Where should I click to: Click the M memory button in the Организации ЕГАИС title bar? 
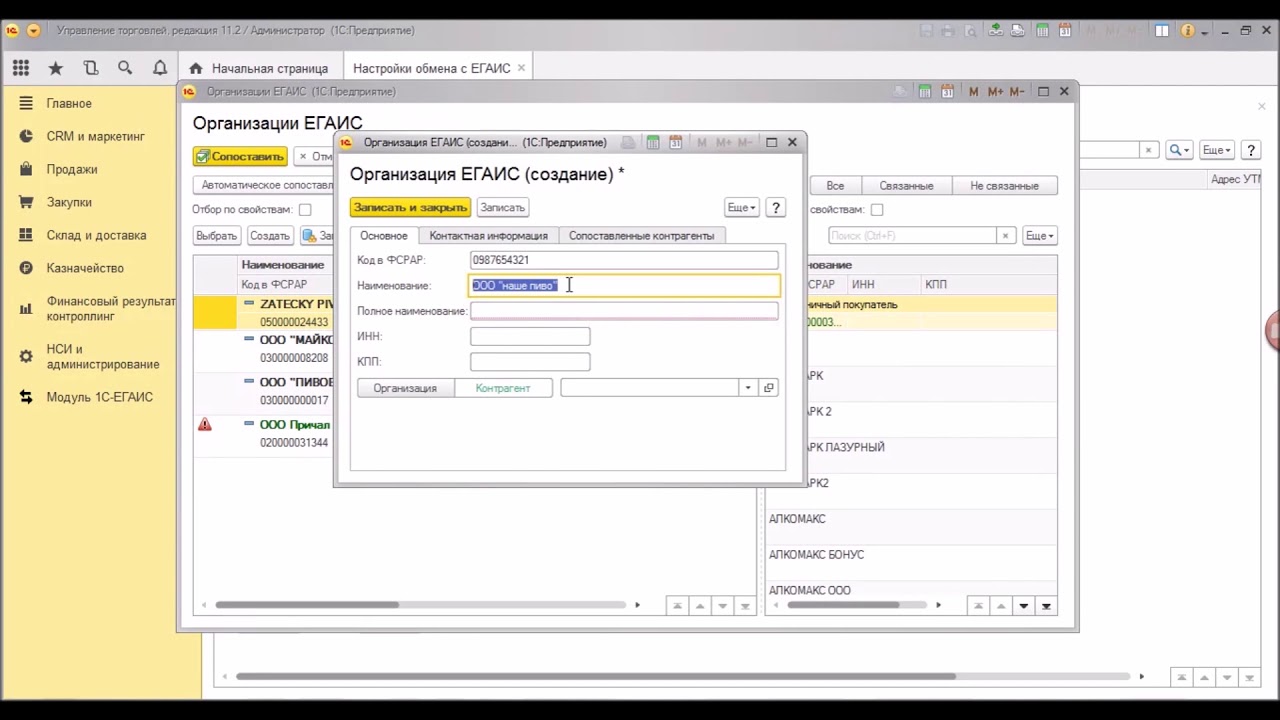(974, 91)
